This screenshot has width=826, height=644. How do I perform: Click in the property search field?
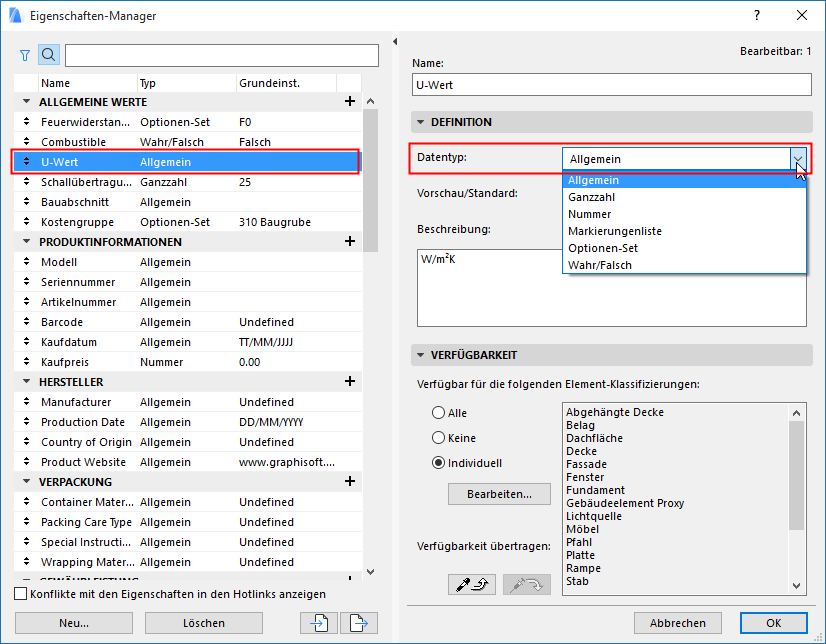(x=222, y=55)
